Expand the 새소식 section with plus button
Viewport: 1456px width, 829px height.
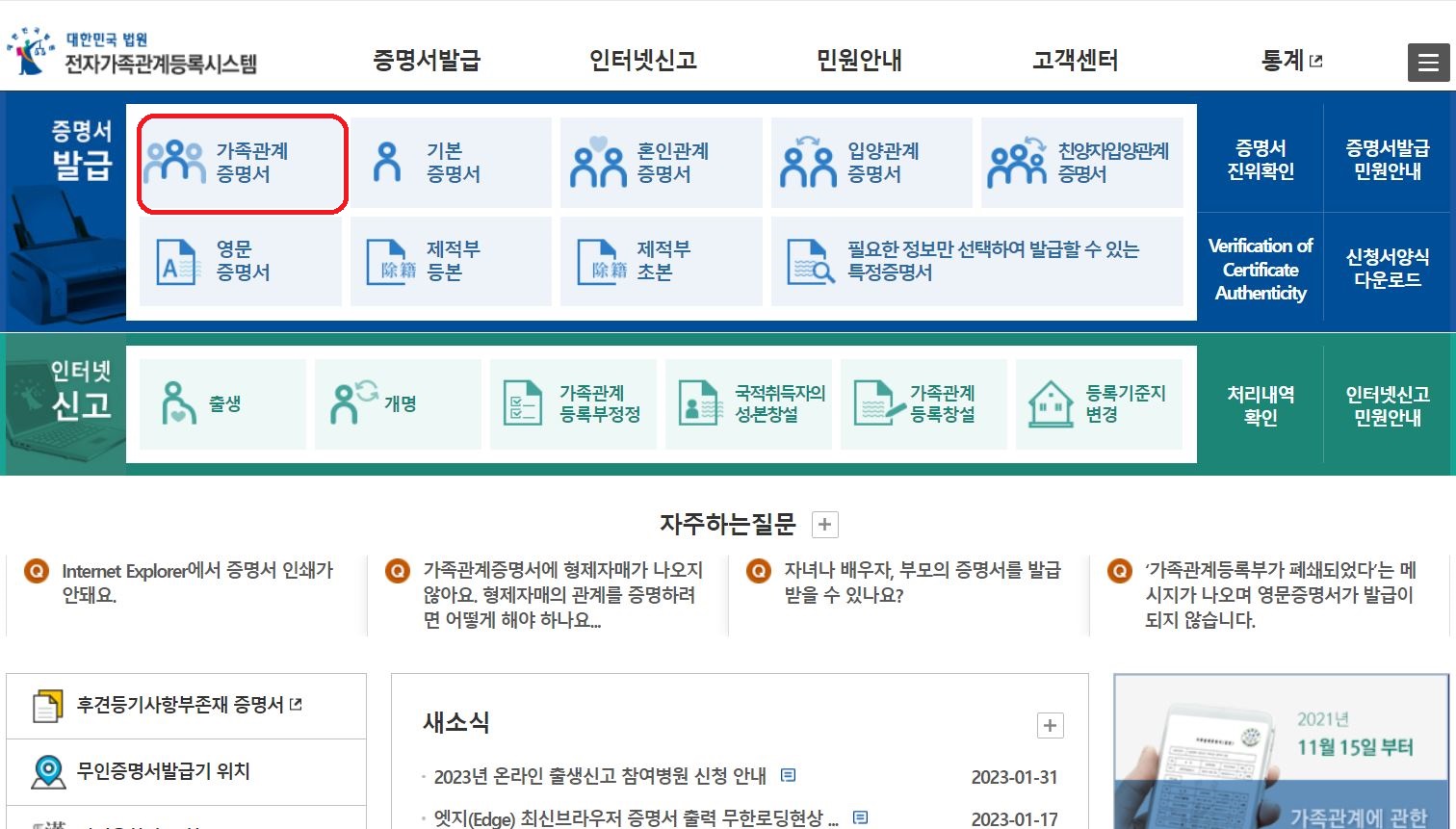tap(1048, 725)
